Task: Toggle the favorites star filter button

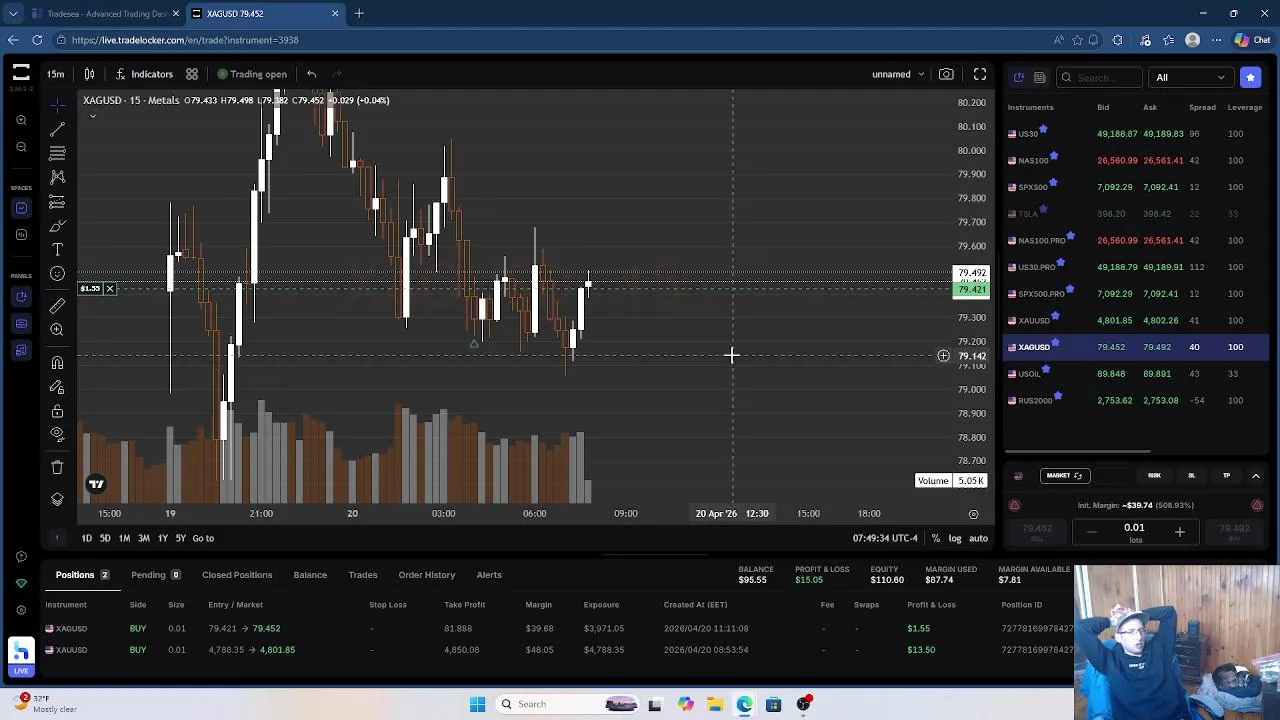Action: click(x=1250, y=77)
